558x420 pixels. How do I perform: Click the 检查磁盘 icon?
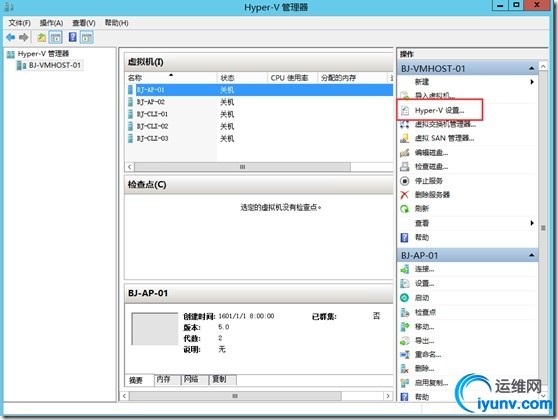point(405,167)
